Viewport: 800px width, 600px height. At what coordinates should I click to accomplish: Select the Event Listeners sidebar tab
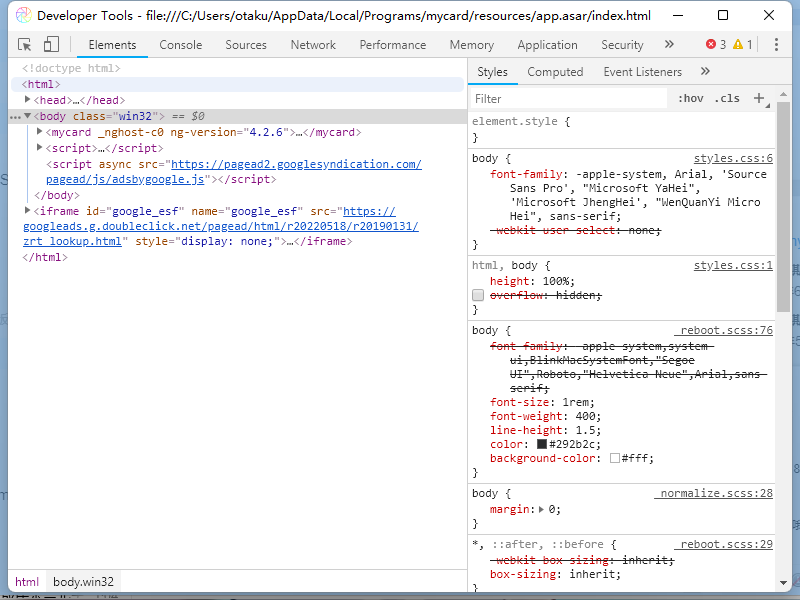click(642, 72)
